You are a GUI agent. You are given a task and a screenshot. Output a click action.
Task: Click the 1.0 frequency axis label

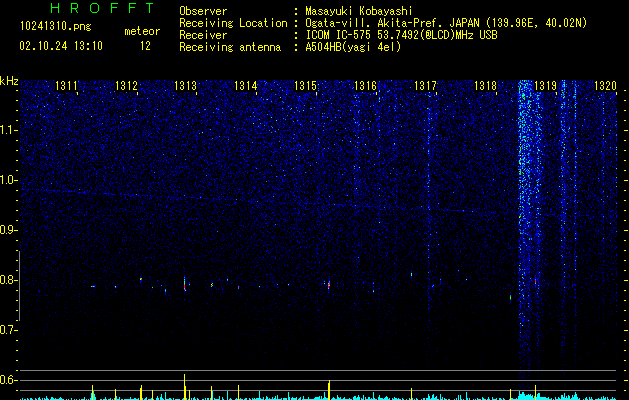8,180
